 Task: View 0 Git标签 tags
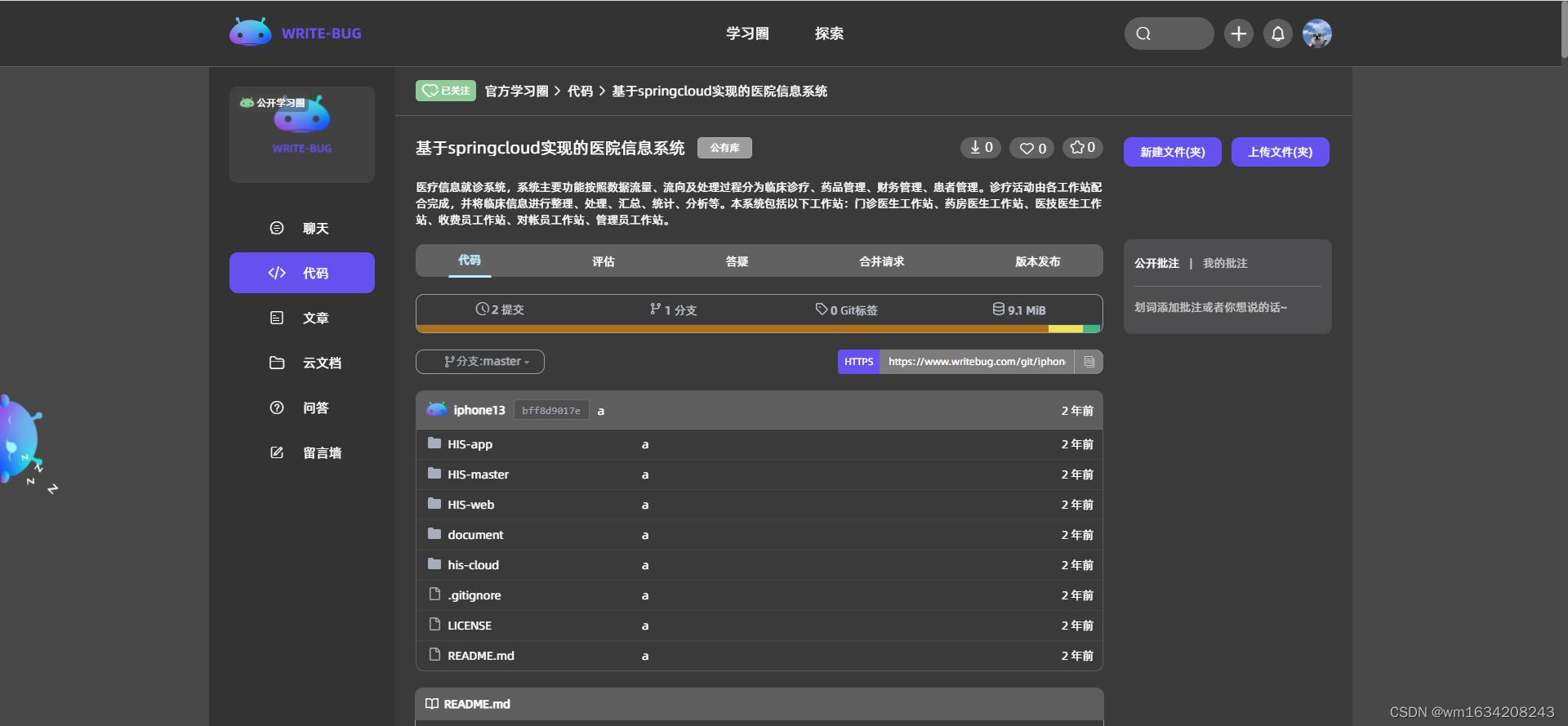[846, 310]
